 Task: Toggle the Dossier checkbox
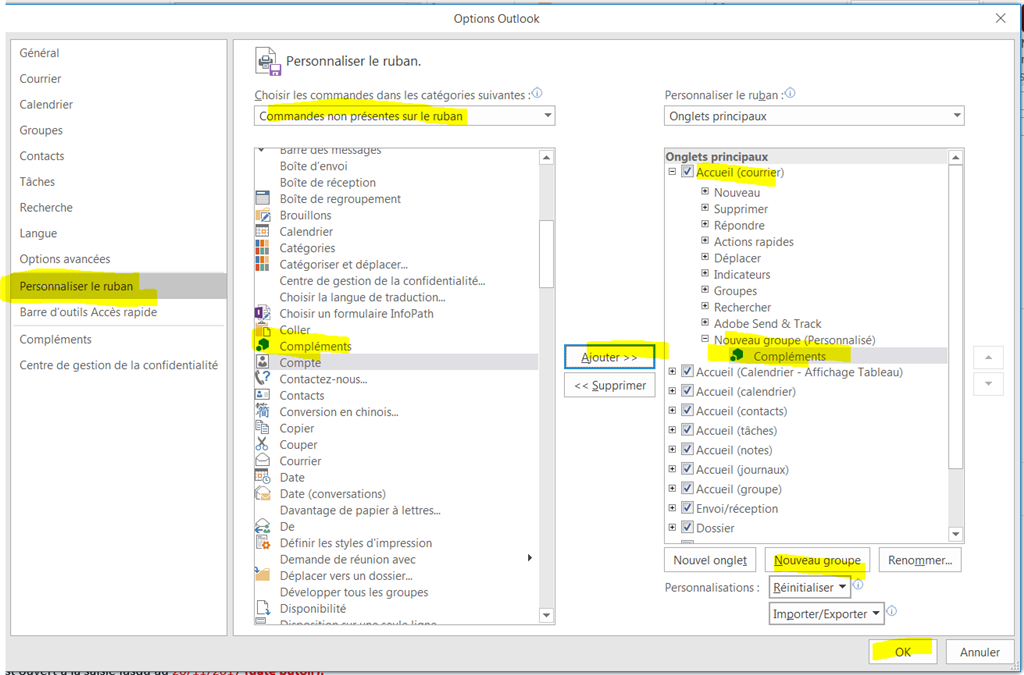(687, 527)
